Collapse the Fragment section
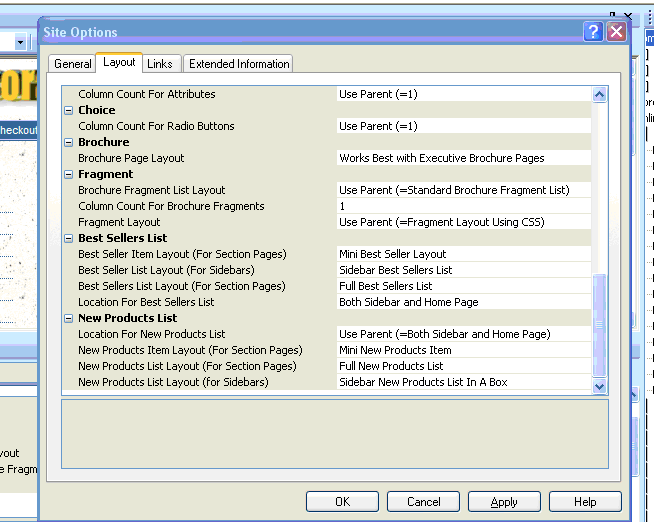 coord(69,174)
